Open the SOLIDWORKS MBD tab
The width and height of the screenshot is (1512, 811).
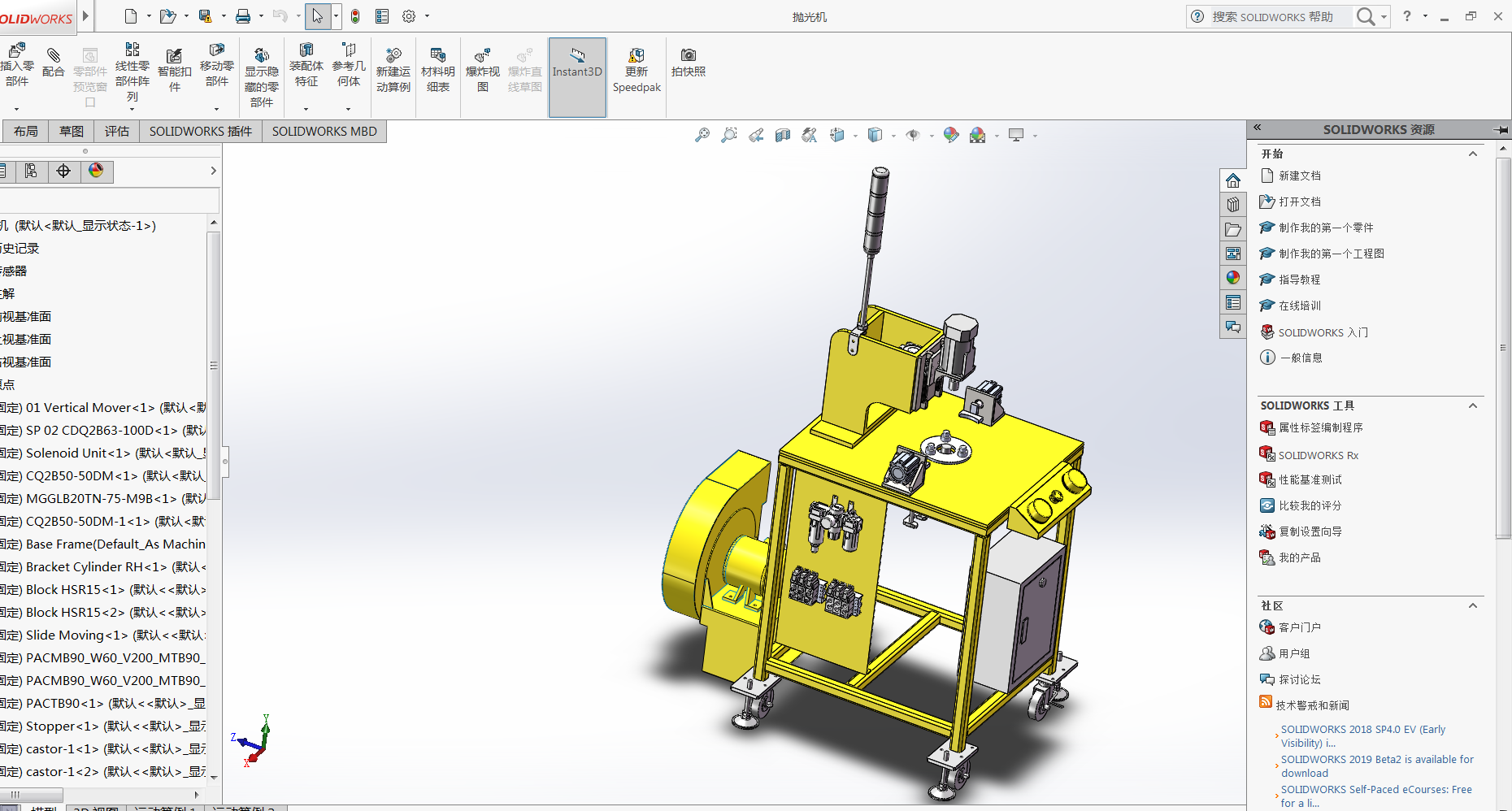pyautogui.click(x=324, y=131)
